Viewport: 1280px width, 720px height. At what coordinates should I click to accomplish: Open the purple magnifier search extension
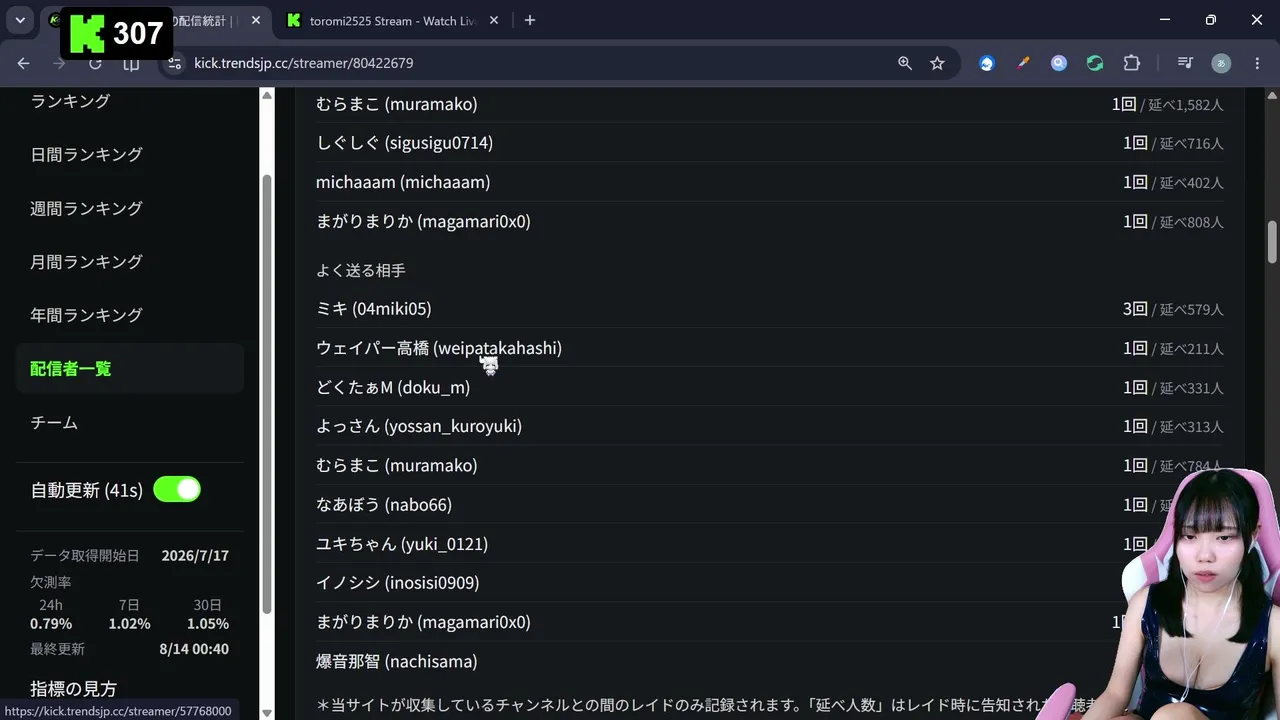coord(1059,63)
